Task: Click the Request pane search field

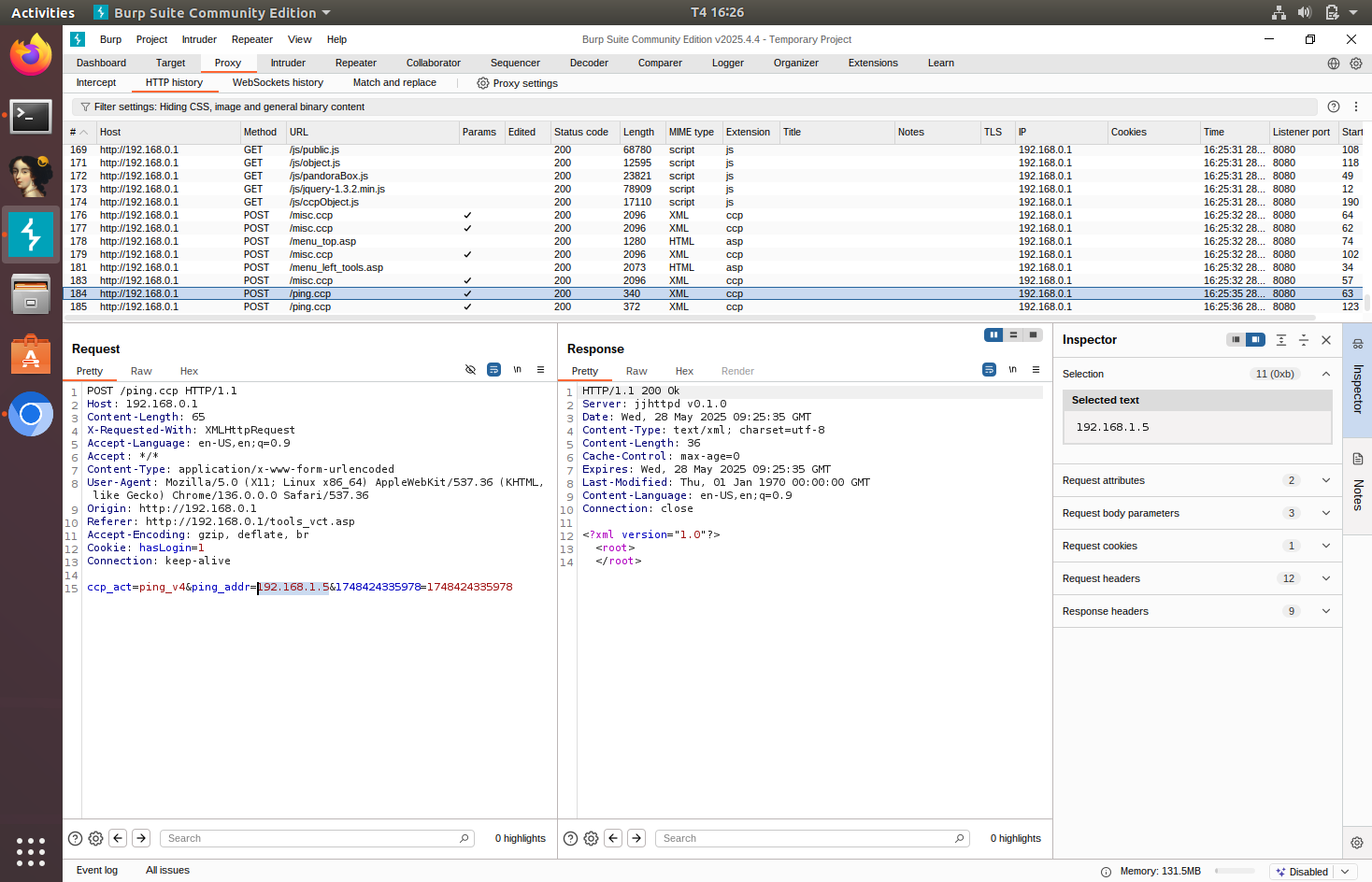Action: (x=317, y=838)
